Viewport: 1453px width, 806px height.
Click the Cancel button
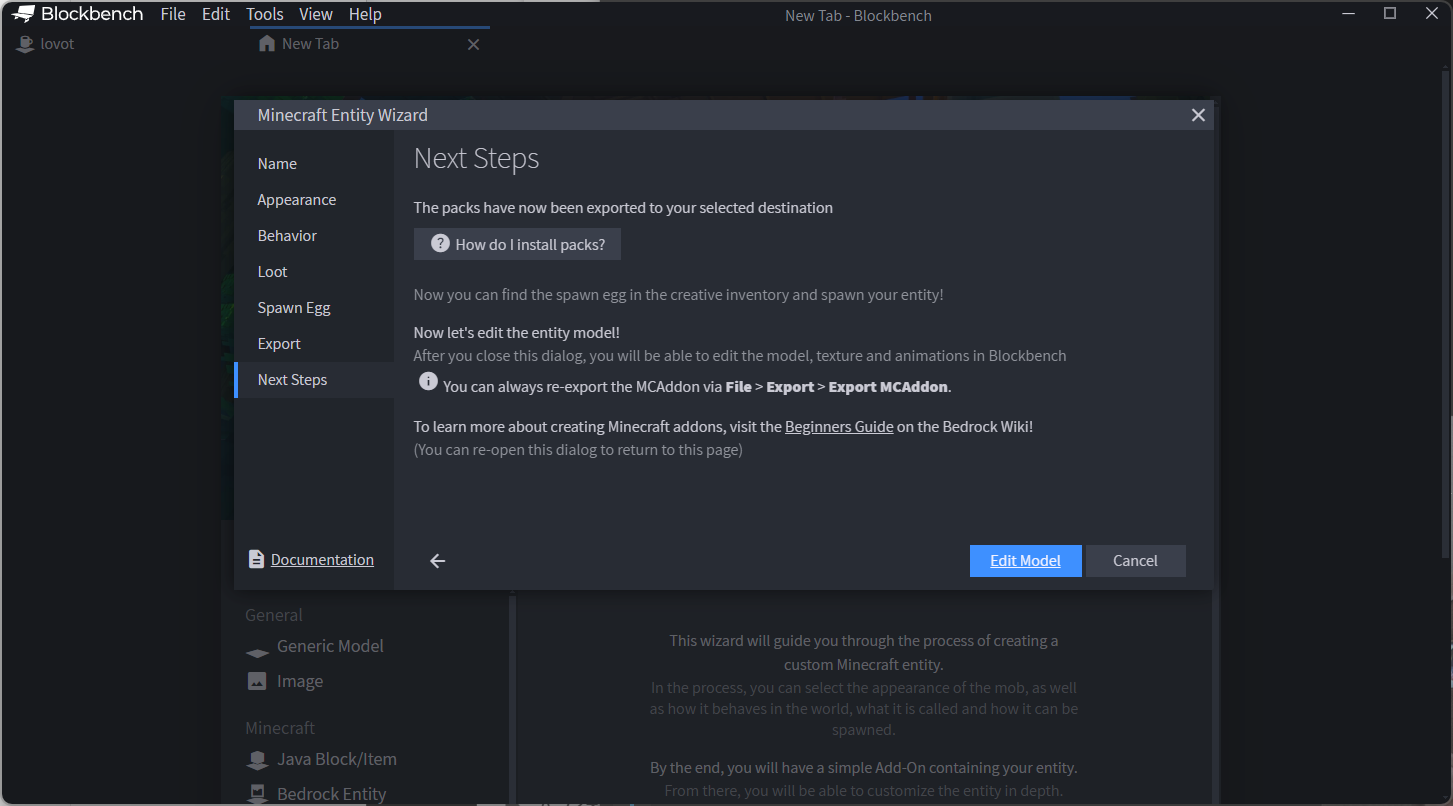[x=1135, y=561]
